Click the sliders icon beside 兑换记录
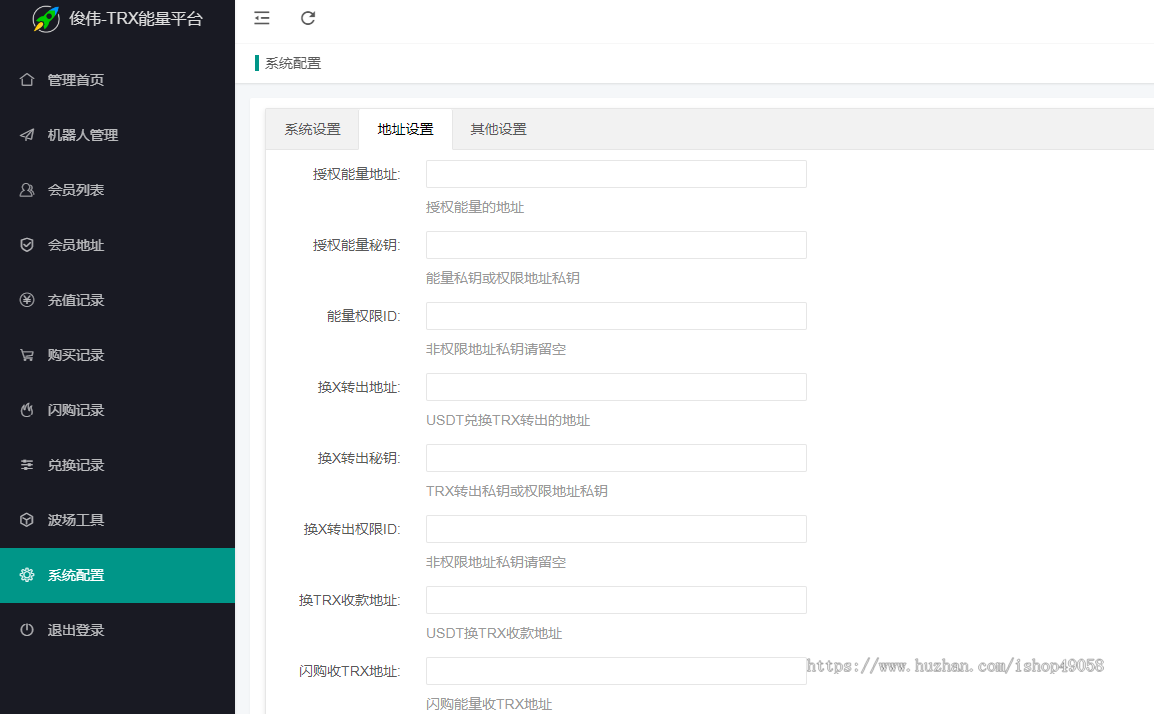 (x=27, y=465)
